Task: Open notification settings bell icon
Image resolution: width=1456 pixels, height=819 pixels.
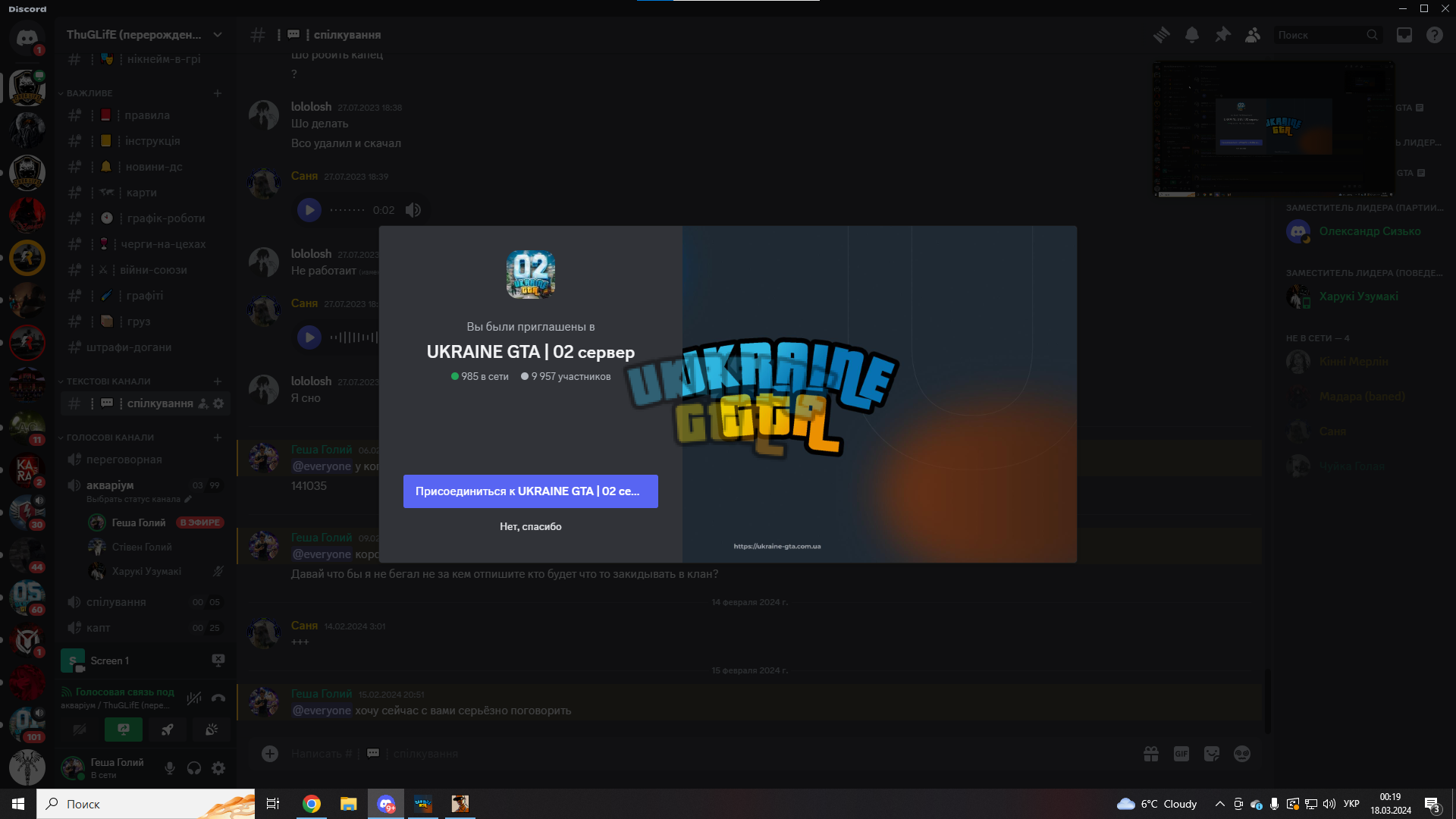Action: point(1192,35)
